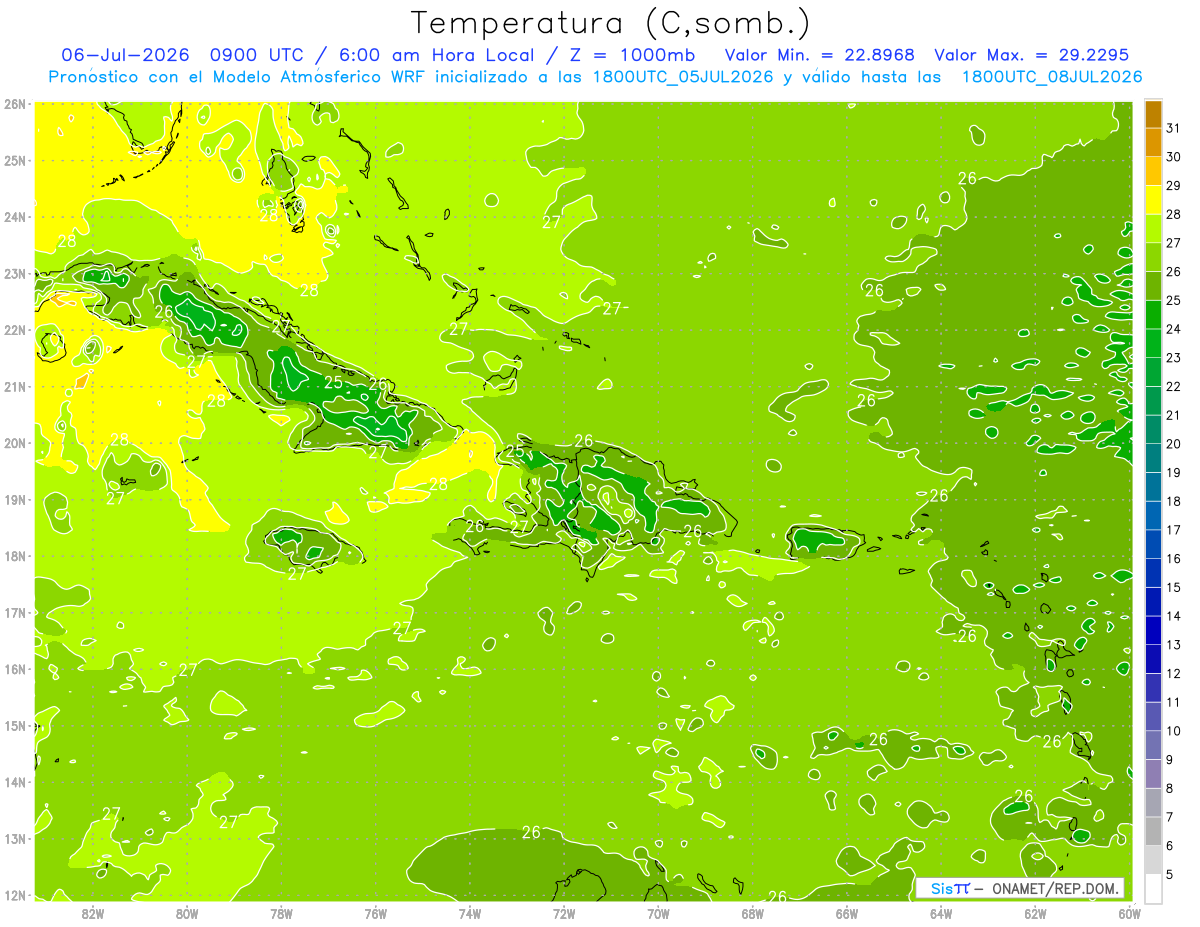Click the title "Temperatura (C,somb.)"
Screen dimensions: 1200x927
pyautogui.click(x=611, y=24)
